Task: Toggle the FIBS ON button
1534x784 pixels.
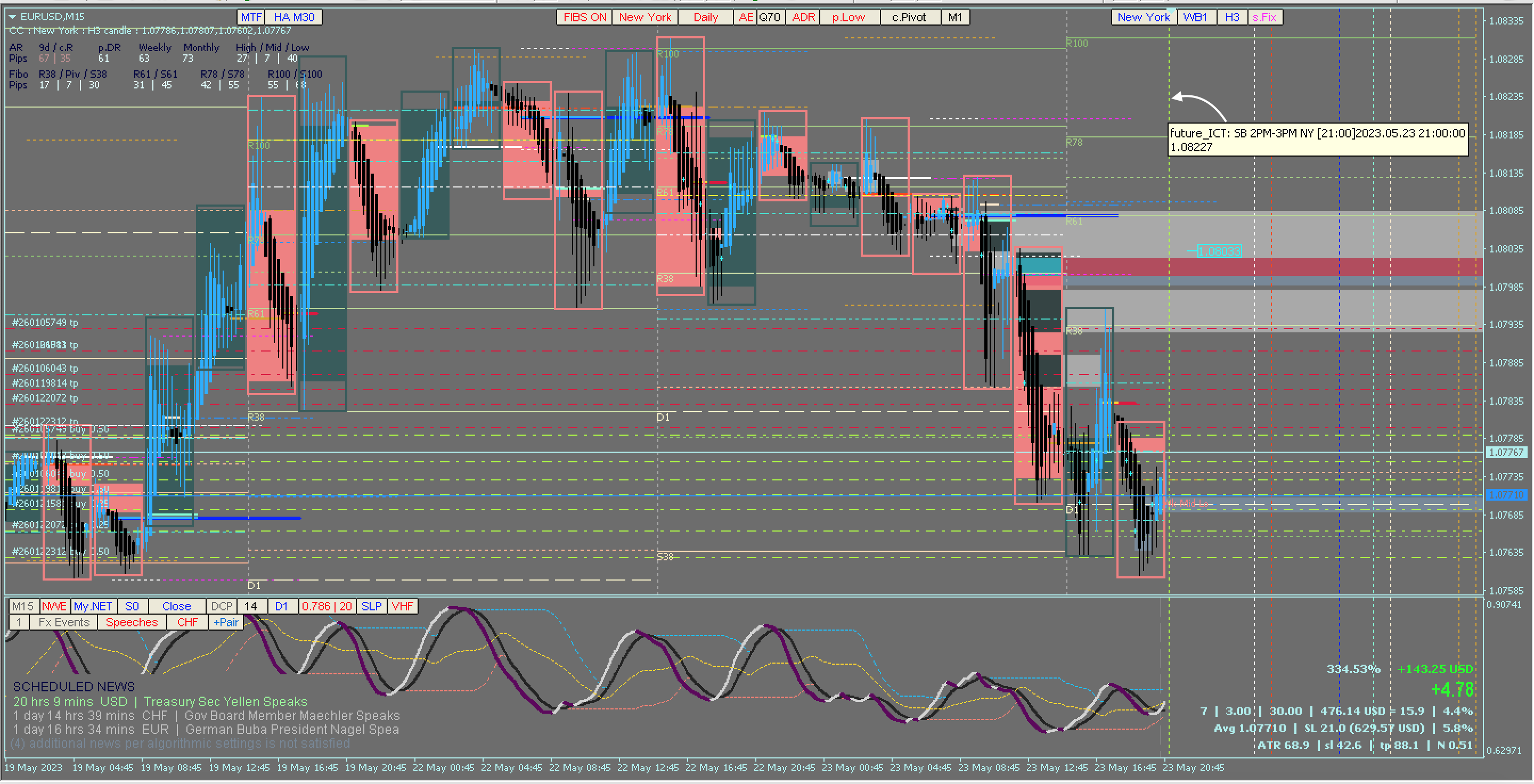Action: (x=584, y=17)
